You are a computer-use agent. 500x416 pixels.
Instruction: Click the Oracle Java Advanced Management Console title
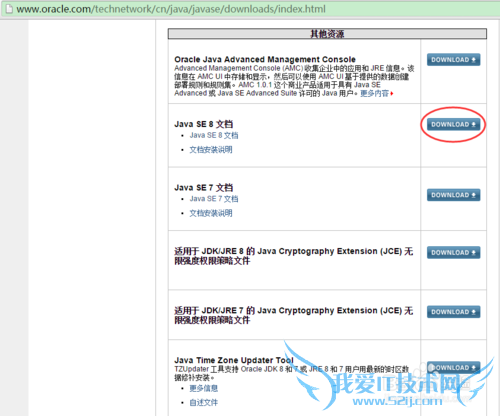pyautogui.click(x=265, y=59)
